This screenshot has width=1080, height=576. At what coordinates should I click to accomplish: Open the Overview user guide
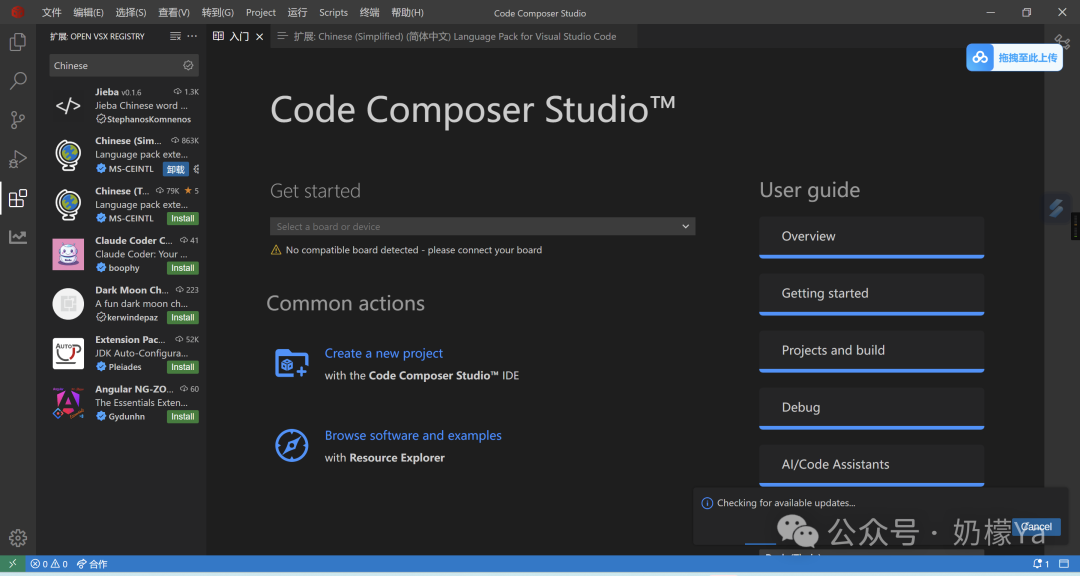coord(871,237)
